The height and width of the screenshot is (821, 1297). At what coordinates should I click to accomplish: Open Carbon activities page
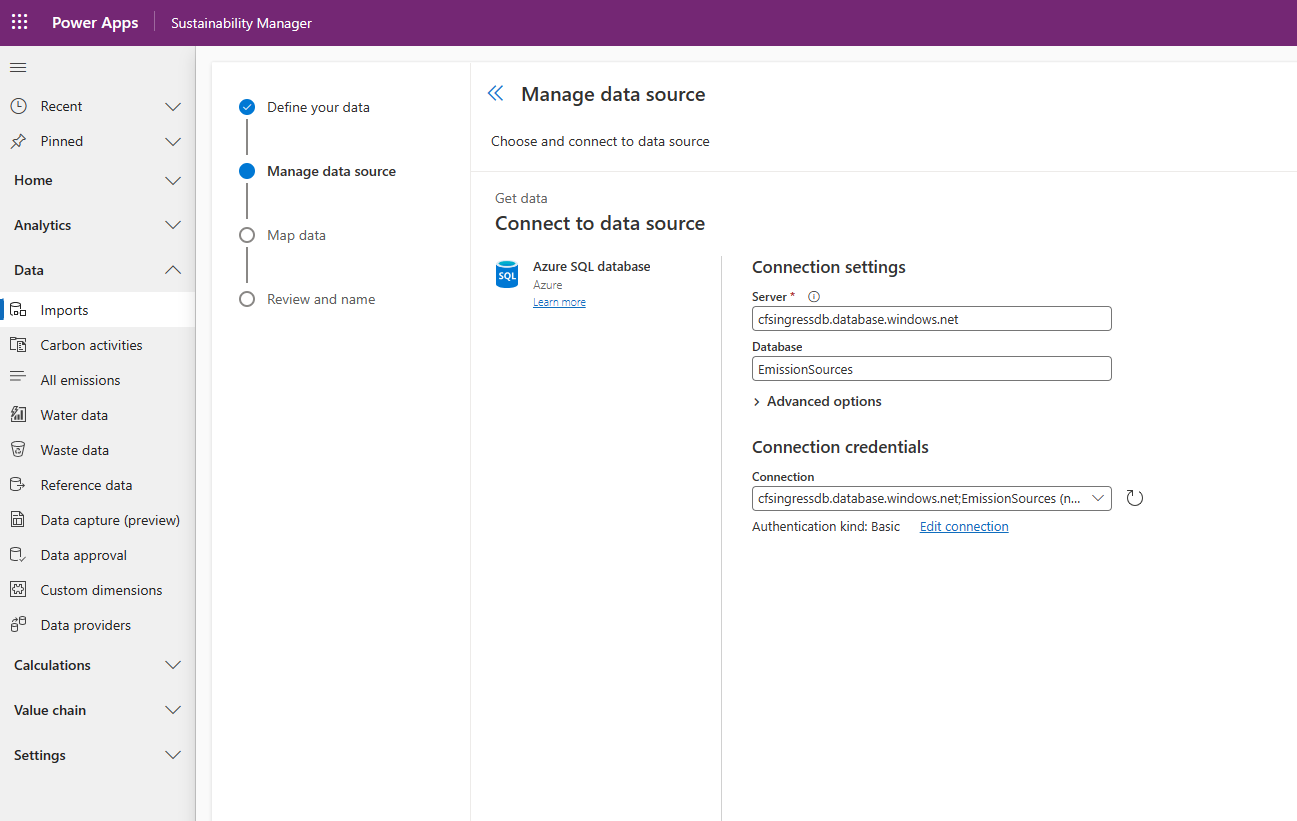pyautogui.click(x=97, y=345)
